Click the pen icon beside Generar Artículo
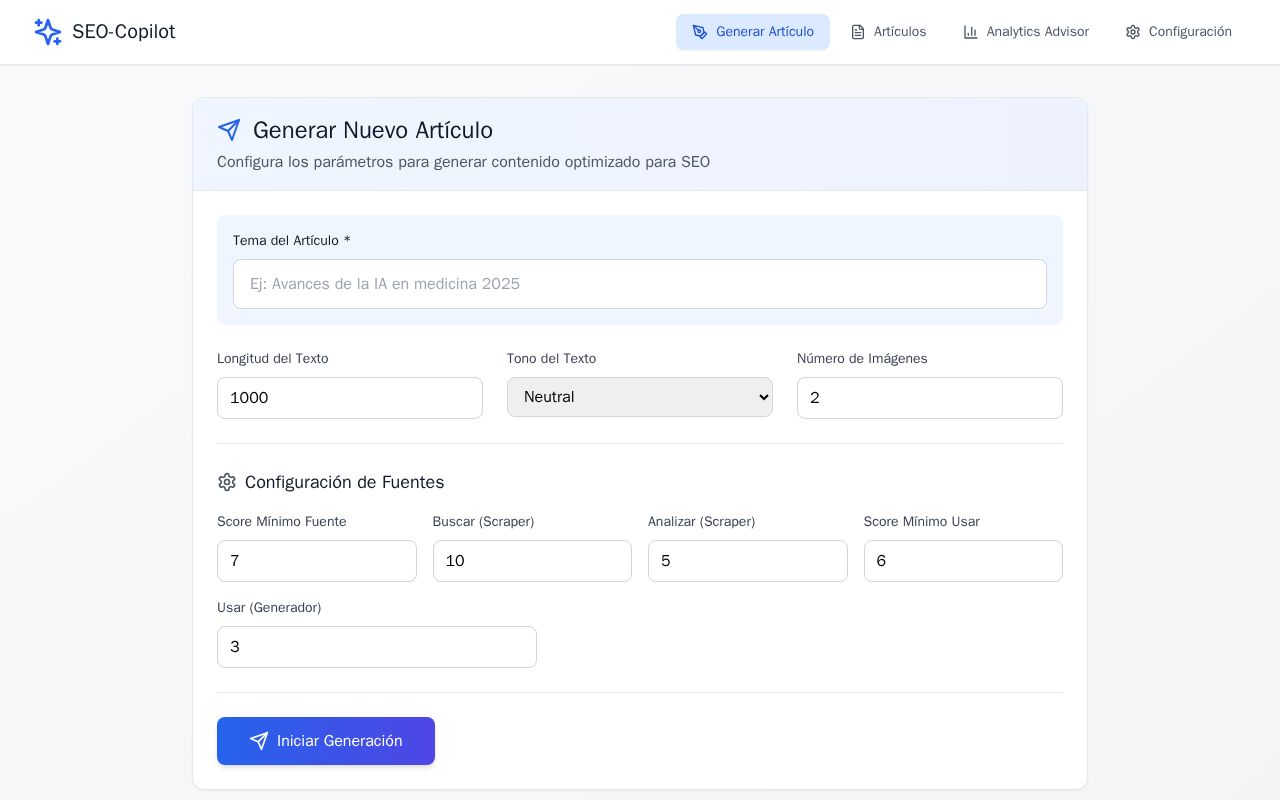The height and width of the screenshot is (800, 1280). [700, 32]
